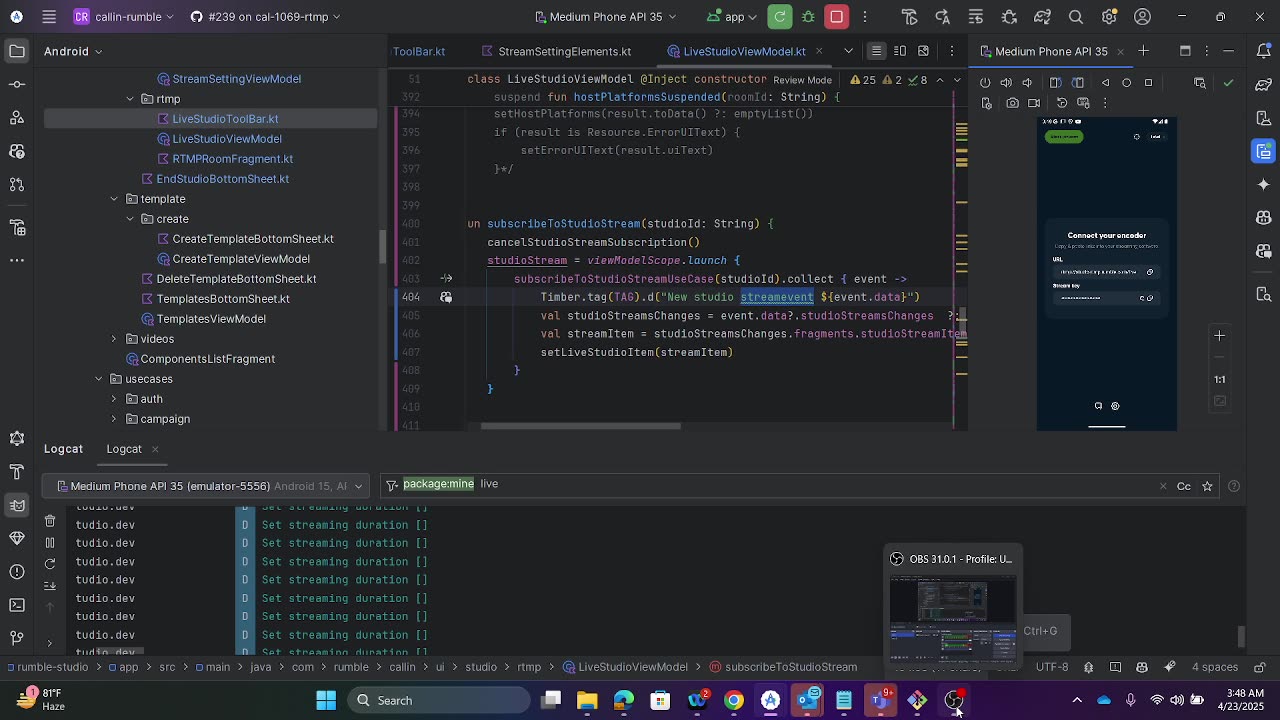1280x720 pixels.
Task: Pause Logcat output
Action: click(x=50, y=543)
